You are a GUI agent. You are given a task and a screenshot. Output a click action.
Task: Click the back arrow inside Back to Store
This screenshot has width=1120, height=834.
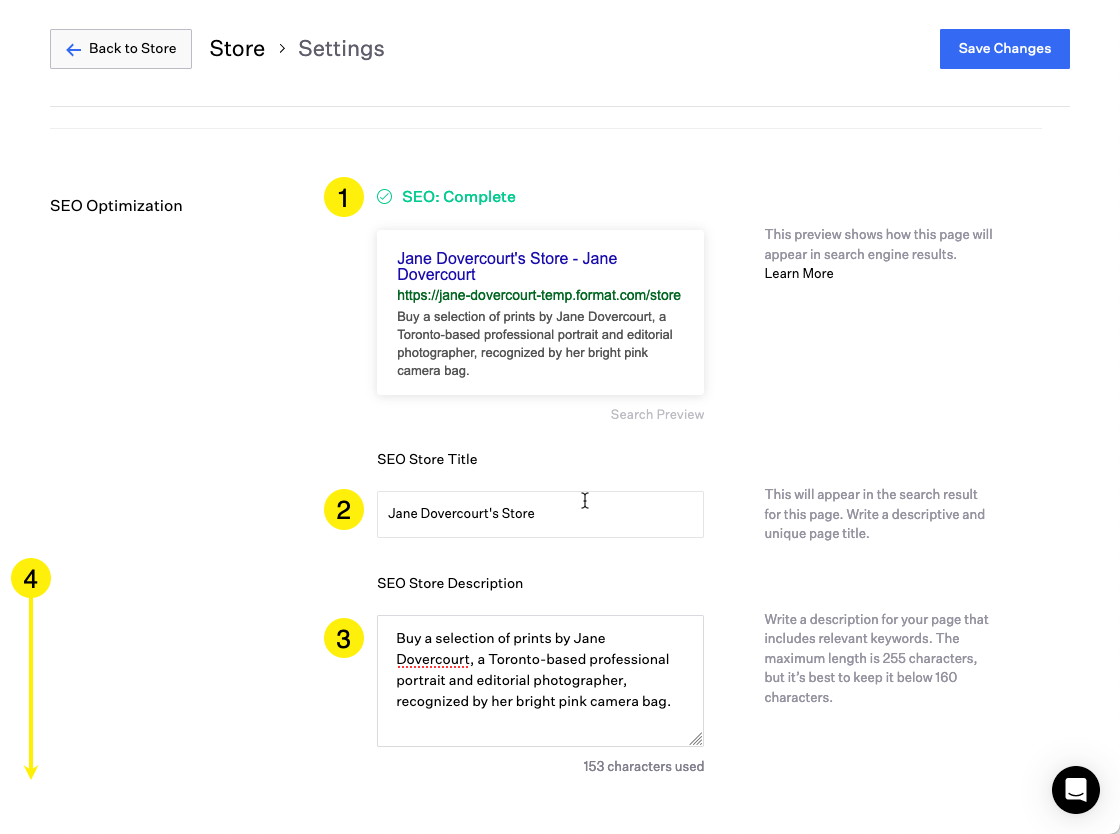pyautogui.click(x=72, y=48)
